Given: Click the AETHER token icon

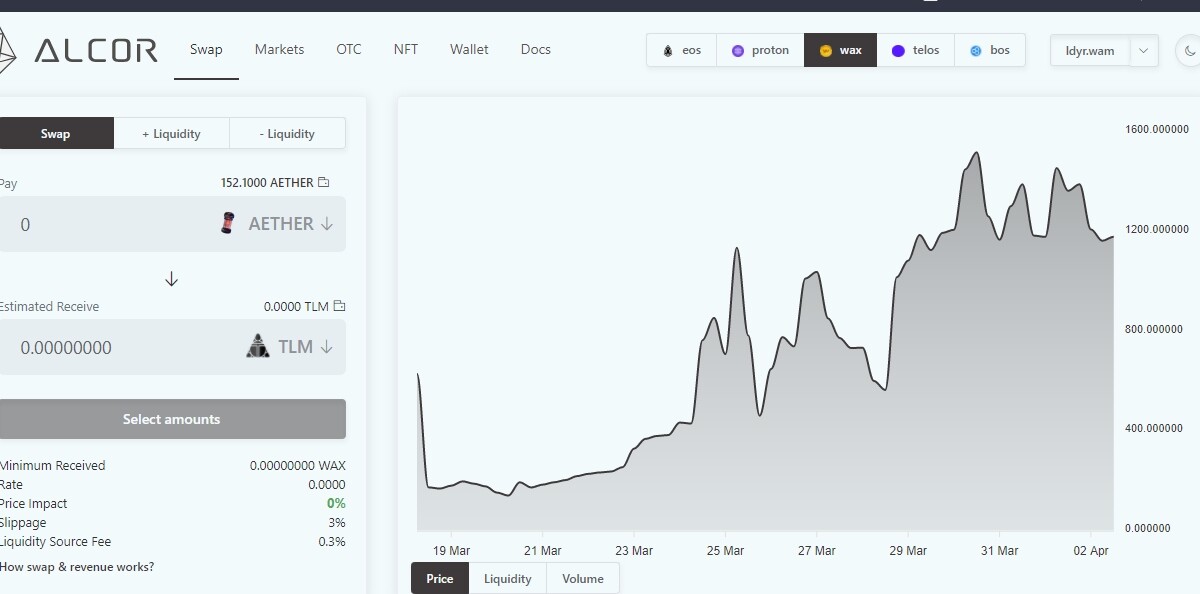Looking at the screenshot, I should pyautogui.click(x=228, y=223).
